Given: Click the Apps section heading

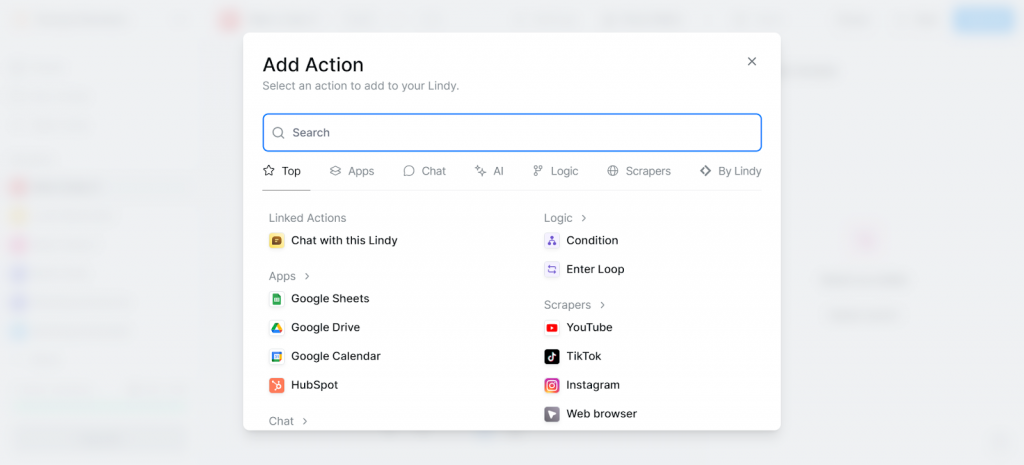Looking at the screenshot, I should click(x=282, y=276).
